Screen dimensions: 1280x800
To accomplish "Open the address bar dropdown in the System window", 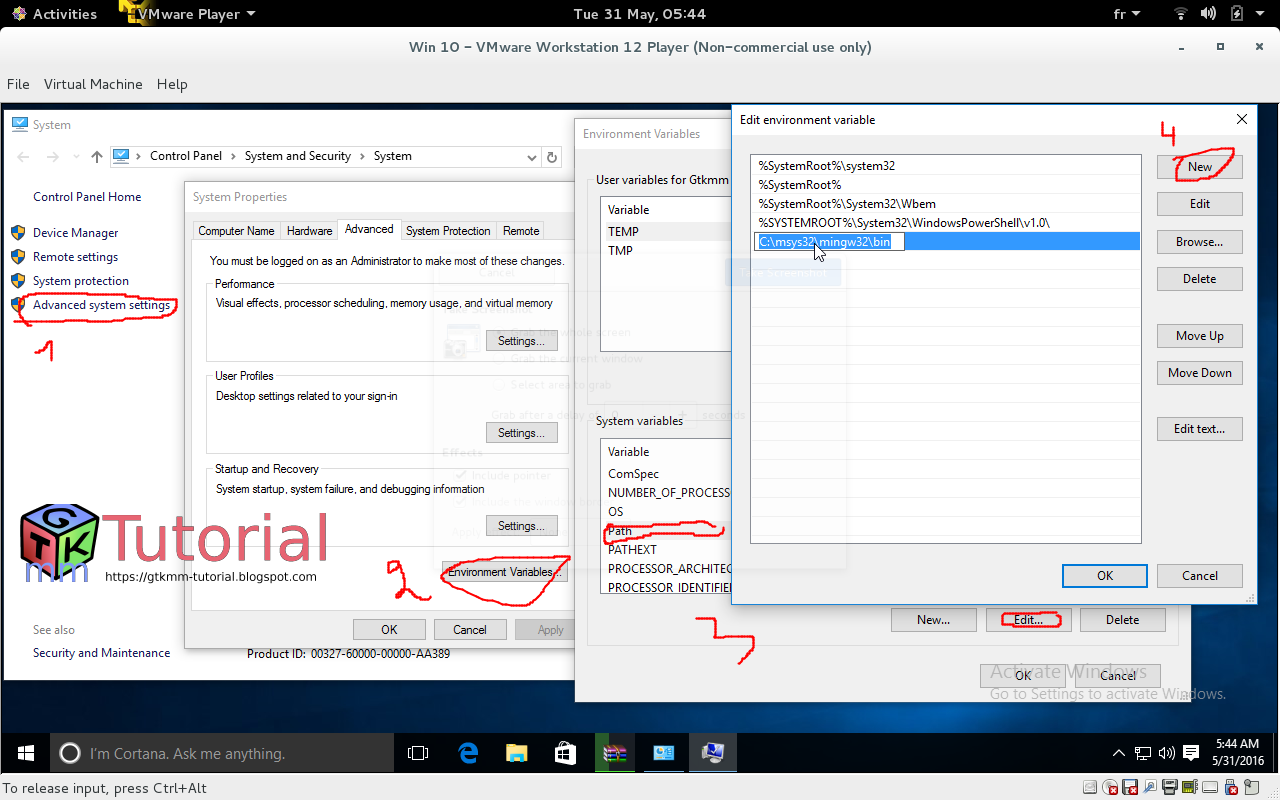I will click(x=532, y=156).
